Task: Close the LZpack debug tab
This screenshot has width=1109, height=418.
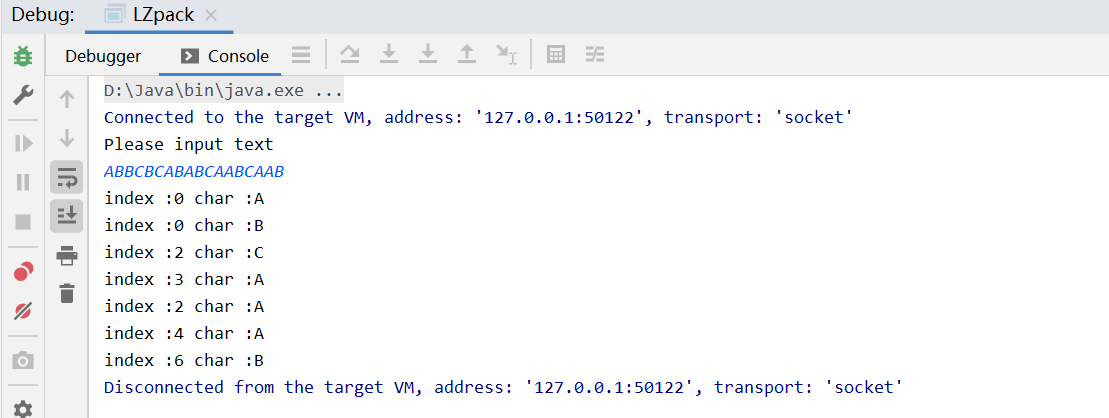Action: click(210, 16)
